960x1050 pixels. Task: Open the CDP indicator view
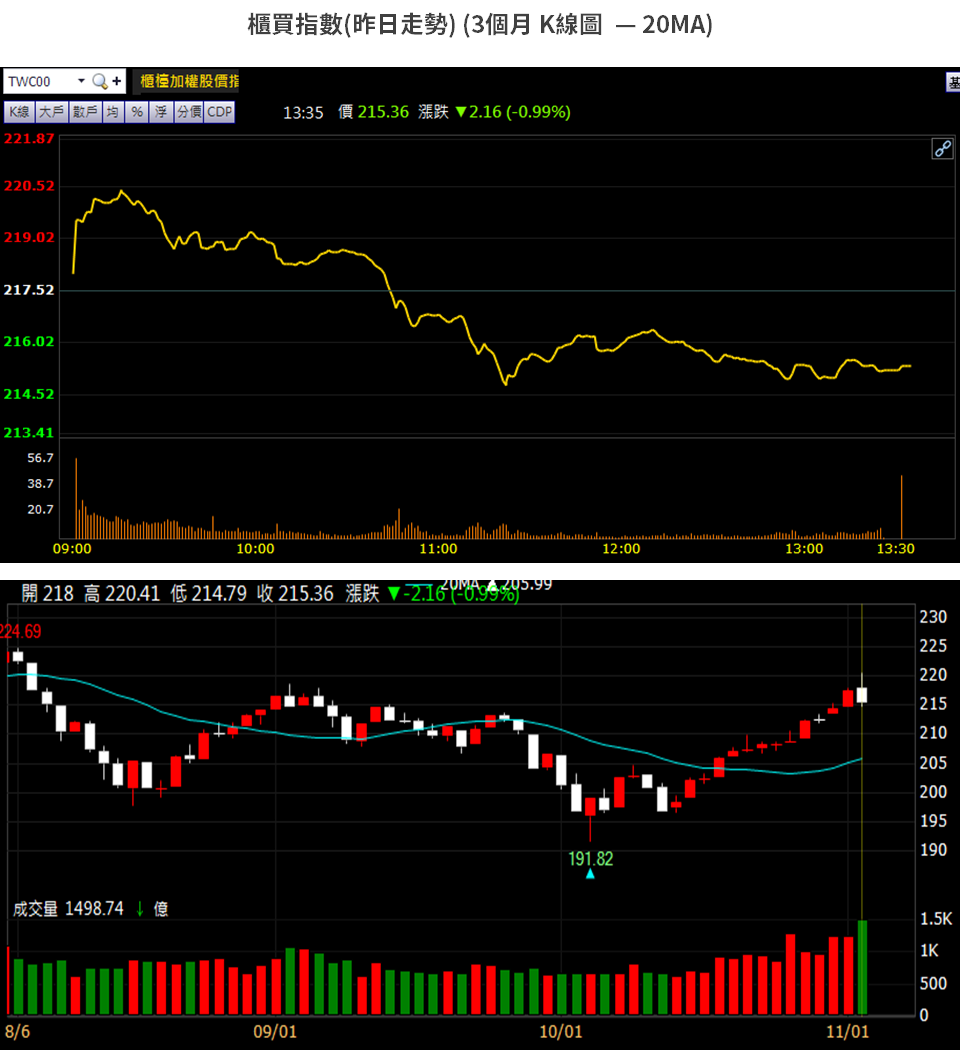coord(220,112)
